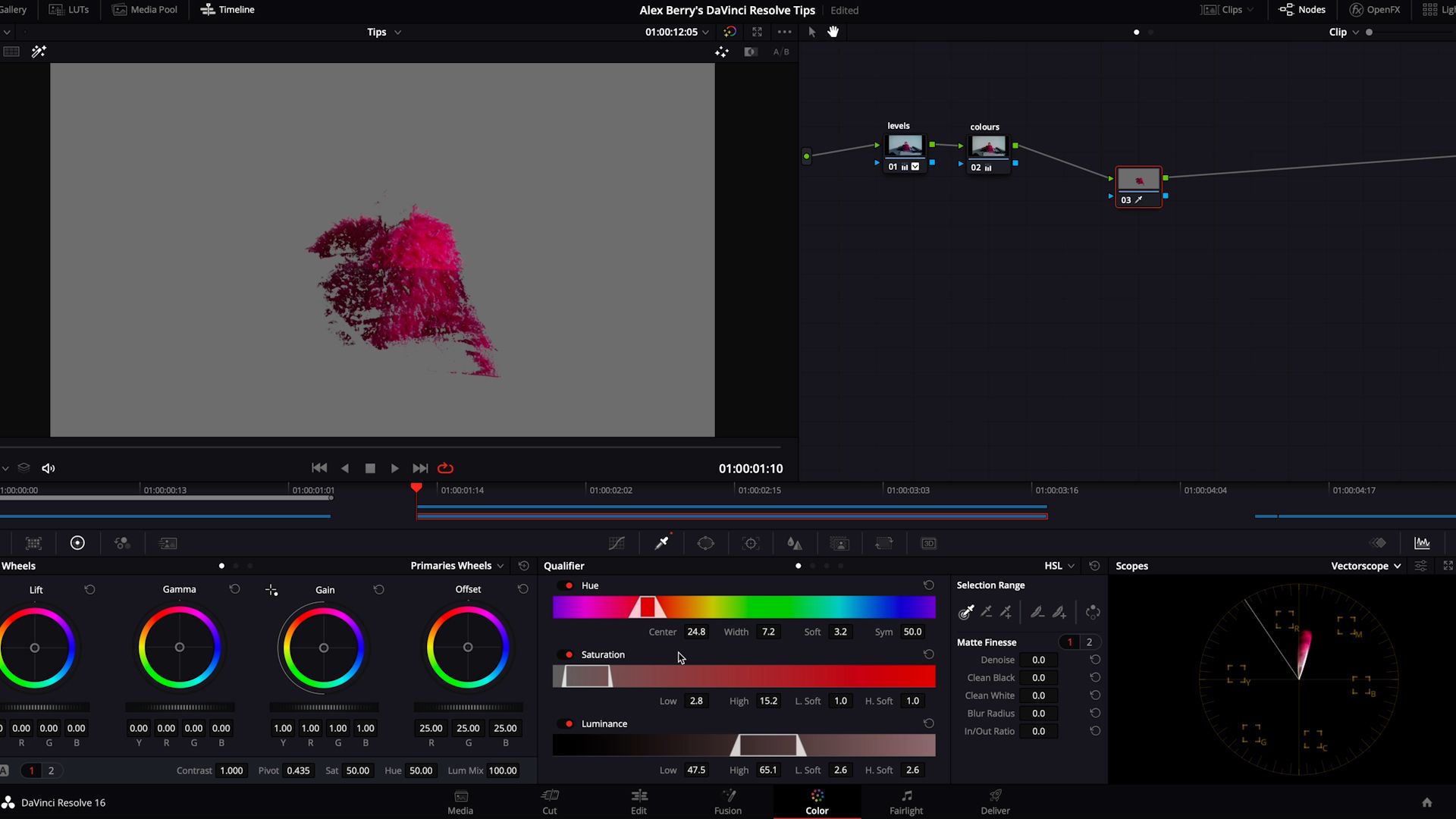Viewport: 1456px width, 819px height.
Task: Toggle loop playback button
Action: [x=446, y=469]
